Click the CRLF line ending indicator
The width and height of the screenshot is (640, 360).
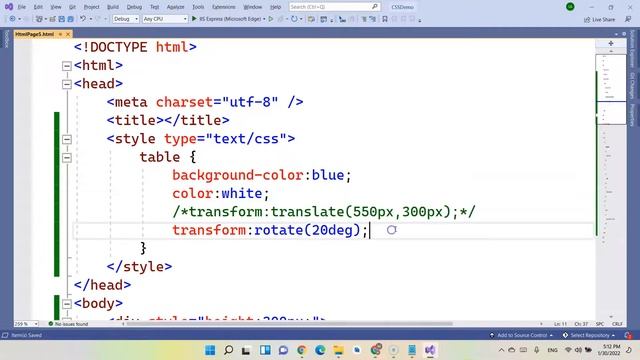[617, 324]
